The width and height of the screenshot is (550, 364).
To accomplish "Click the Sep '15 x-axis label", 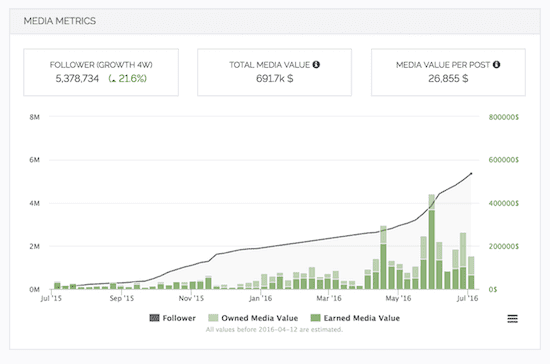I will 121,298.
